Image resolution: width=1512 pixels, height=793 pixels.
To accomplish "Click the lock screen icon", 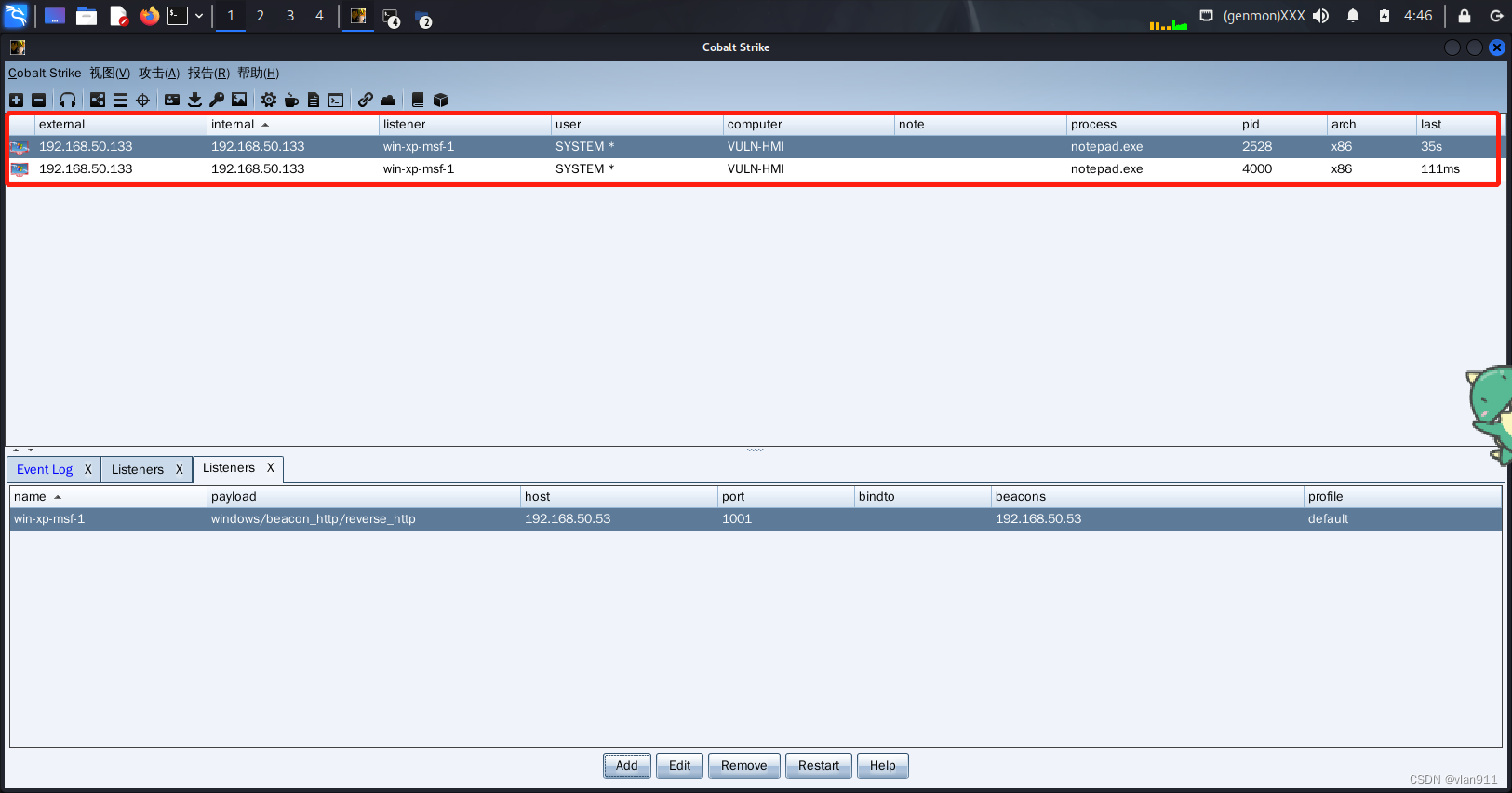I will point(1465,16).
